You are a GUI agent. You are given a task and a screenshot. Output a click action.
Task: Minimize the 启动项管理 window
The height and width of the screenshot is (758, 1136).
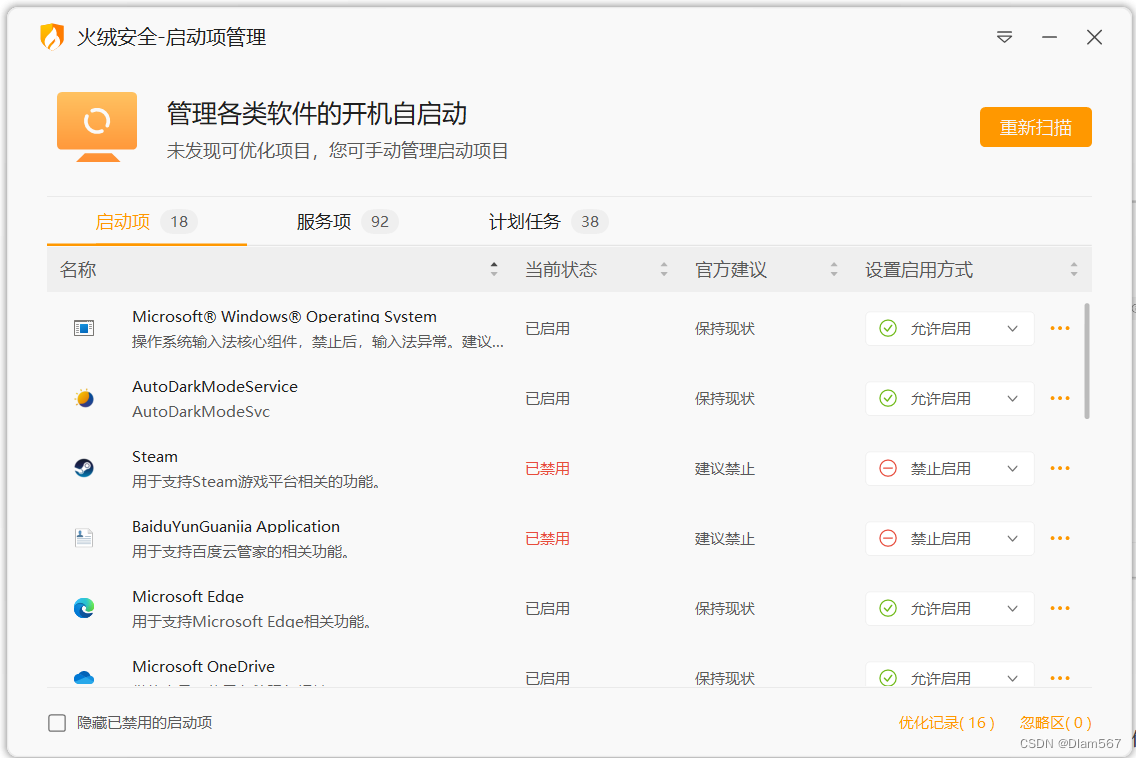(x=1049, y=37)
